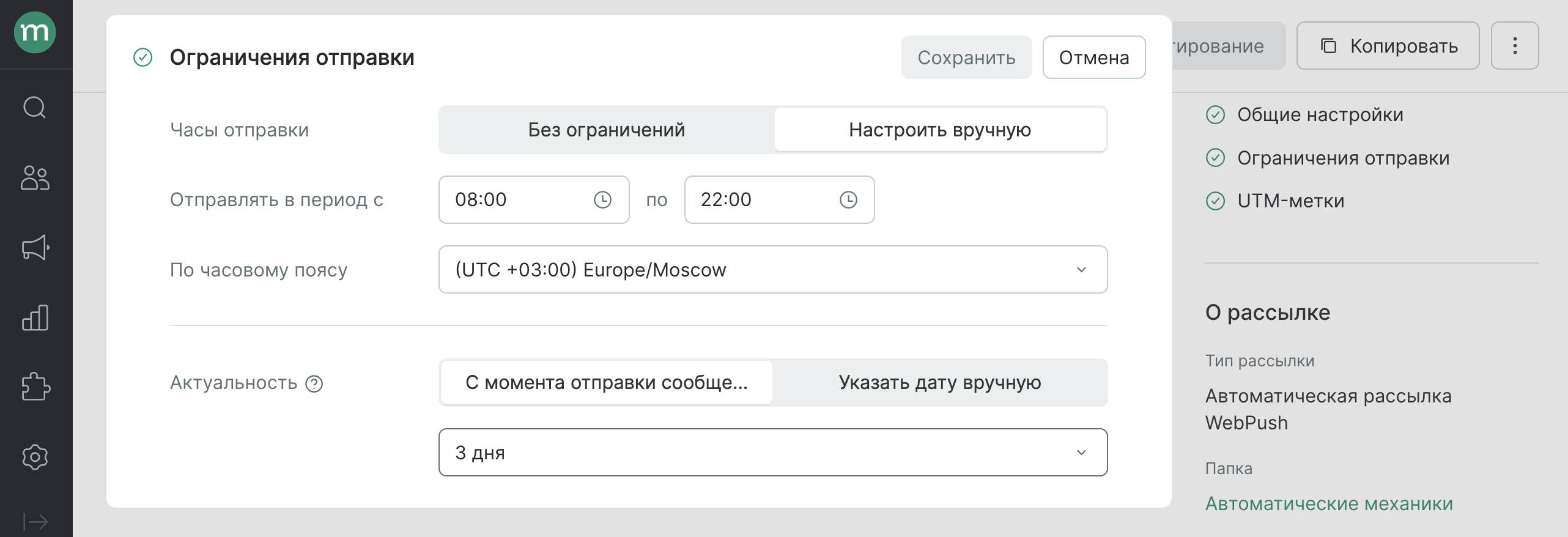
Task: Click the start time field showing 08:00
Action: click(x=534, y=200)
